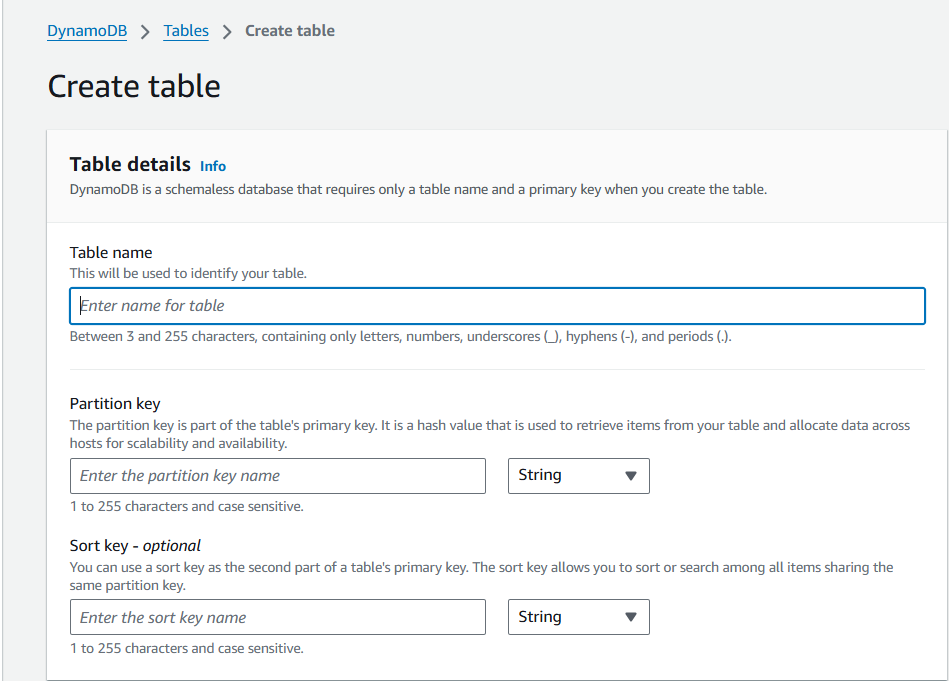Click the partition key name field
949x681 pixels.
(x=277, y=476)
